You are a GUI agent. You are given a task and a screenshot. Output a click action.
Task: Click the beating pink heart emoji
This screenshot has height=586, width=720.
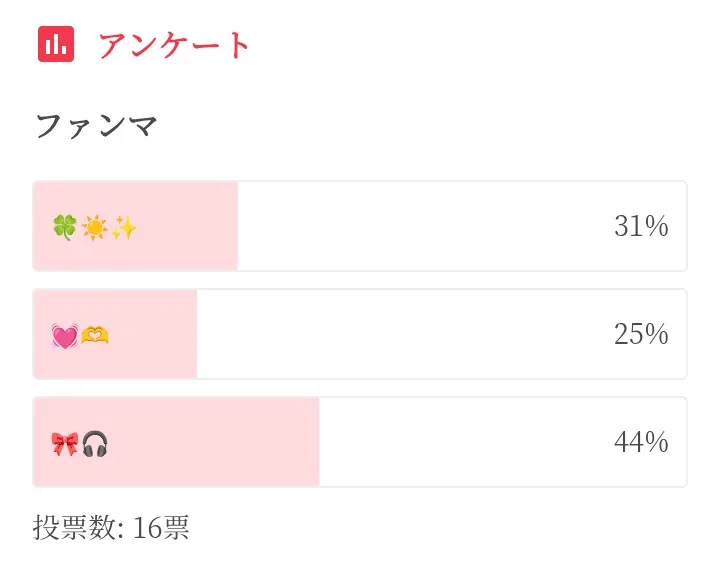[x=65, y=336]
